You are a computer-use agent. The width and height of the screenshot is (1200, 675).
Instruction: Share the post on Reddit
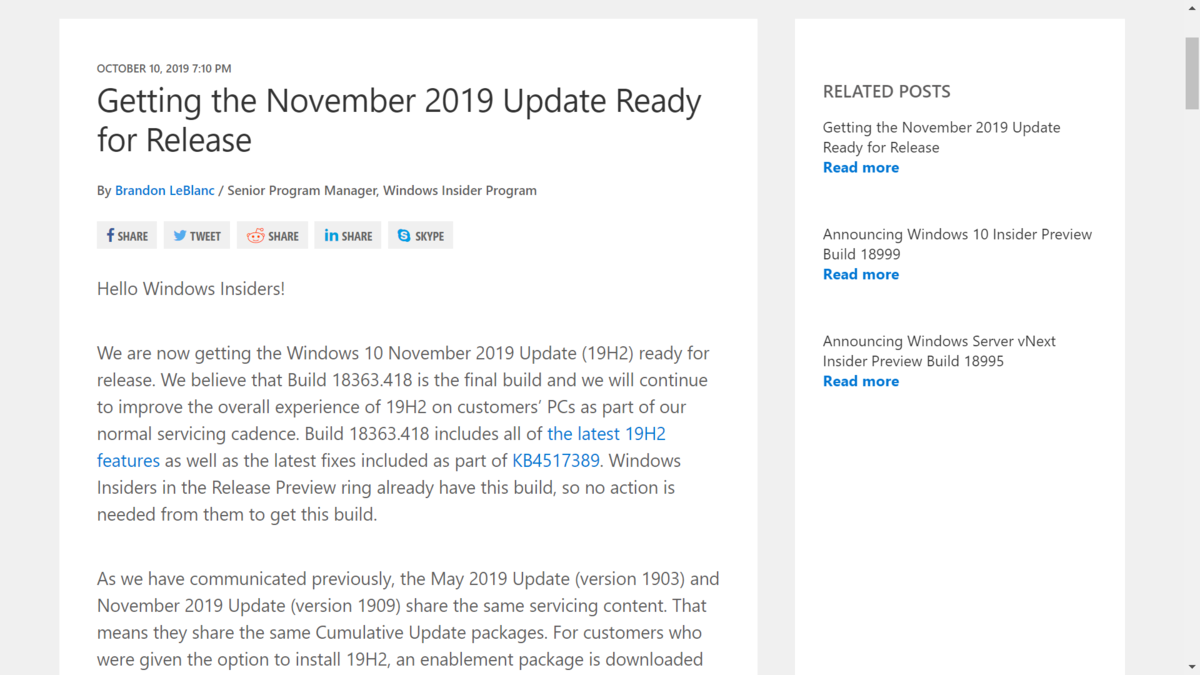pyautogui.click(x=272, y=236)
